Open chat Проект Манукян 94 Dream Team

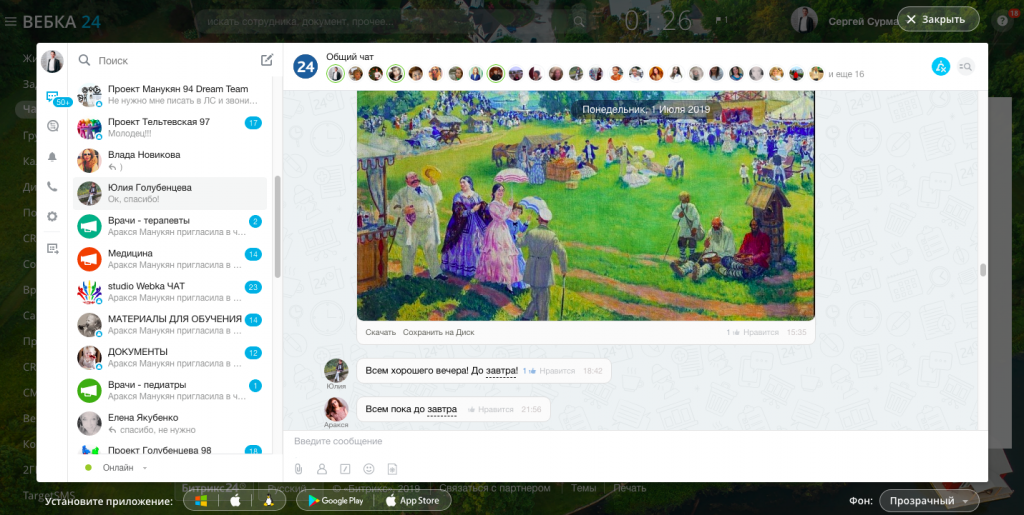[170, 95]
